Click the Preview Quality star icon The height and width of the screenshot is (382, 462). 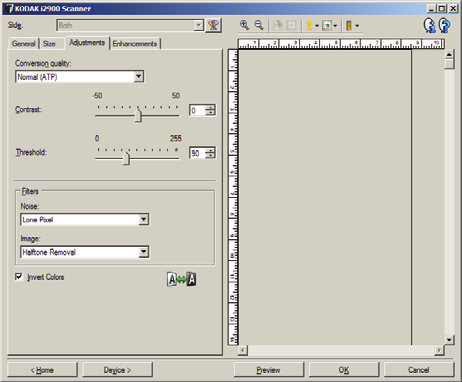click(309, 26)
